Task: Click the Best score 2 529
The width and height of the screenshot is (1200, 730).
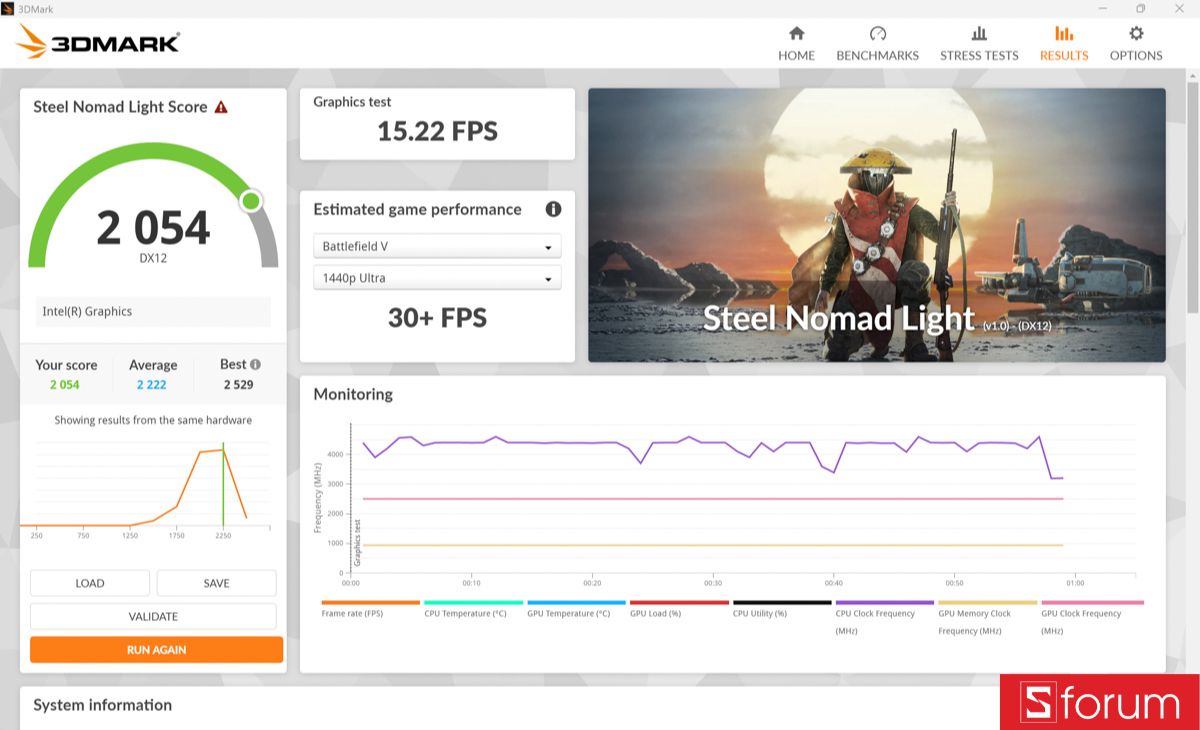Action: coord(239,385)
